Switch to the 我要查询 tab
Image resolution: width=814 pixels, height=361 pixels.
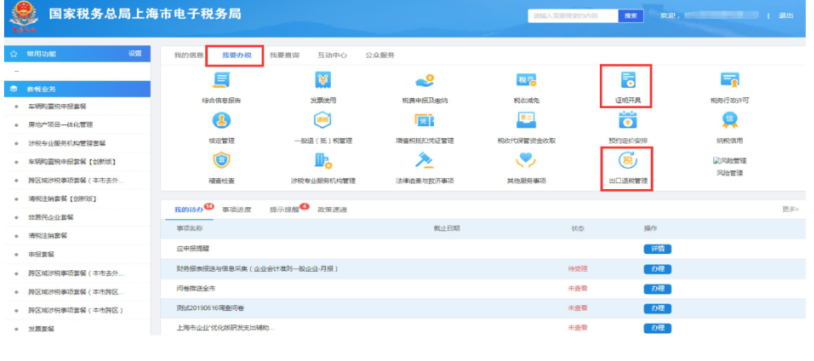[x=284, y=56]
